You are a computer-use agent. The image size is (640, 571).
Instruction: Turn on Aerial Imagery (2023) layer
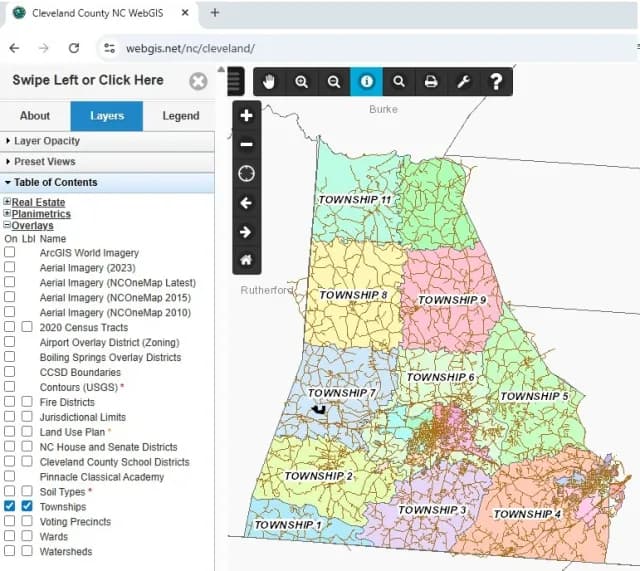(9, 267)
